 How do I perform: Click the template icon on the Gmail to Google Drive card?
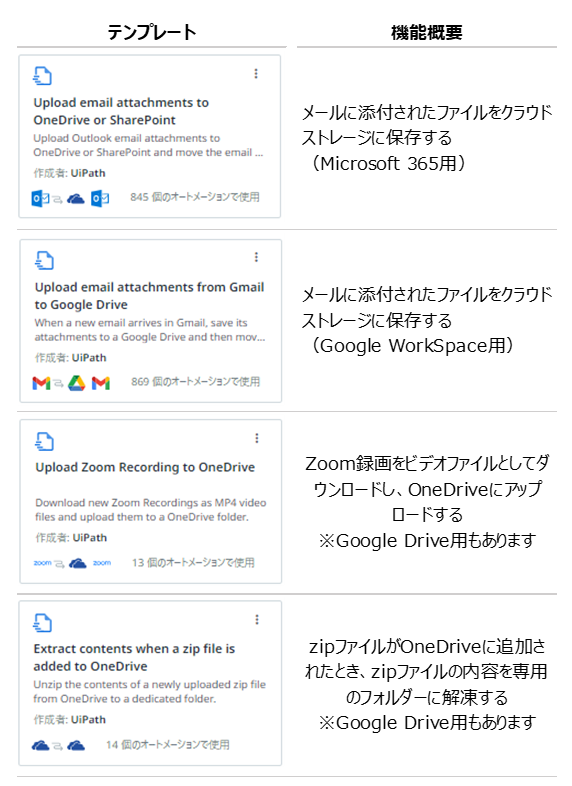click(44, 261)
